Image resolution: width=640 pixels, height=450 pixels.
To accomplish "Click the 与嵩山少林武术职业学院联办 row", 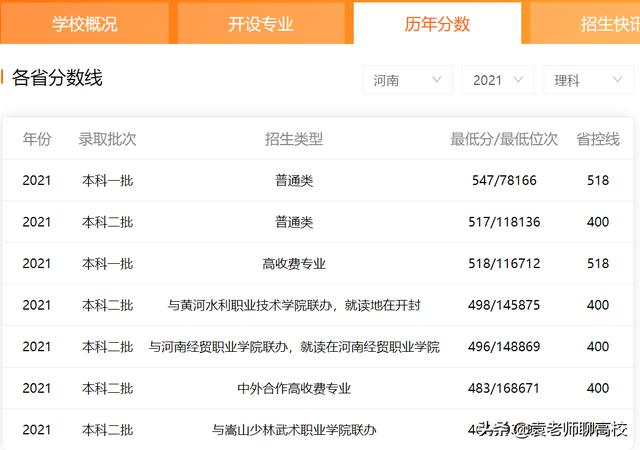I will 294,430.
